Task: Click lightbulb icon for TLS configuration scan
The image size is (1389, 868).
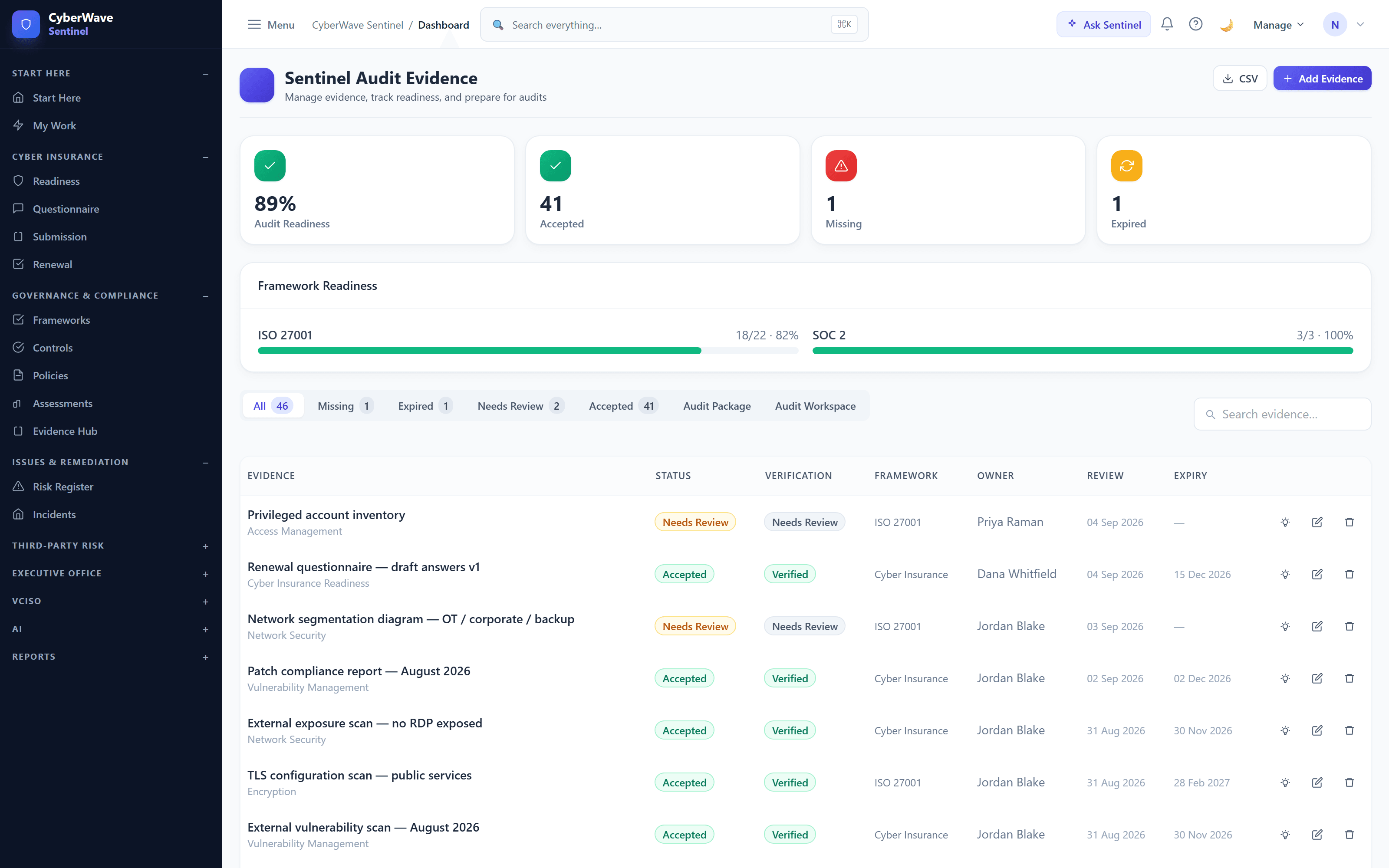Action: [1285, 783]
